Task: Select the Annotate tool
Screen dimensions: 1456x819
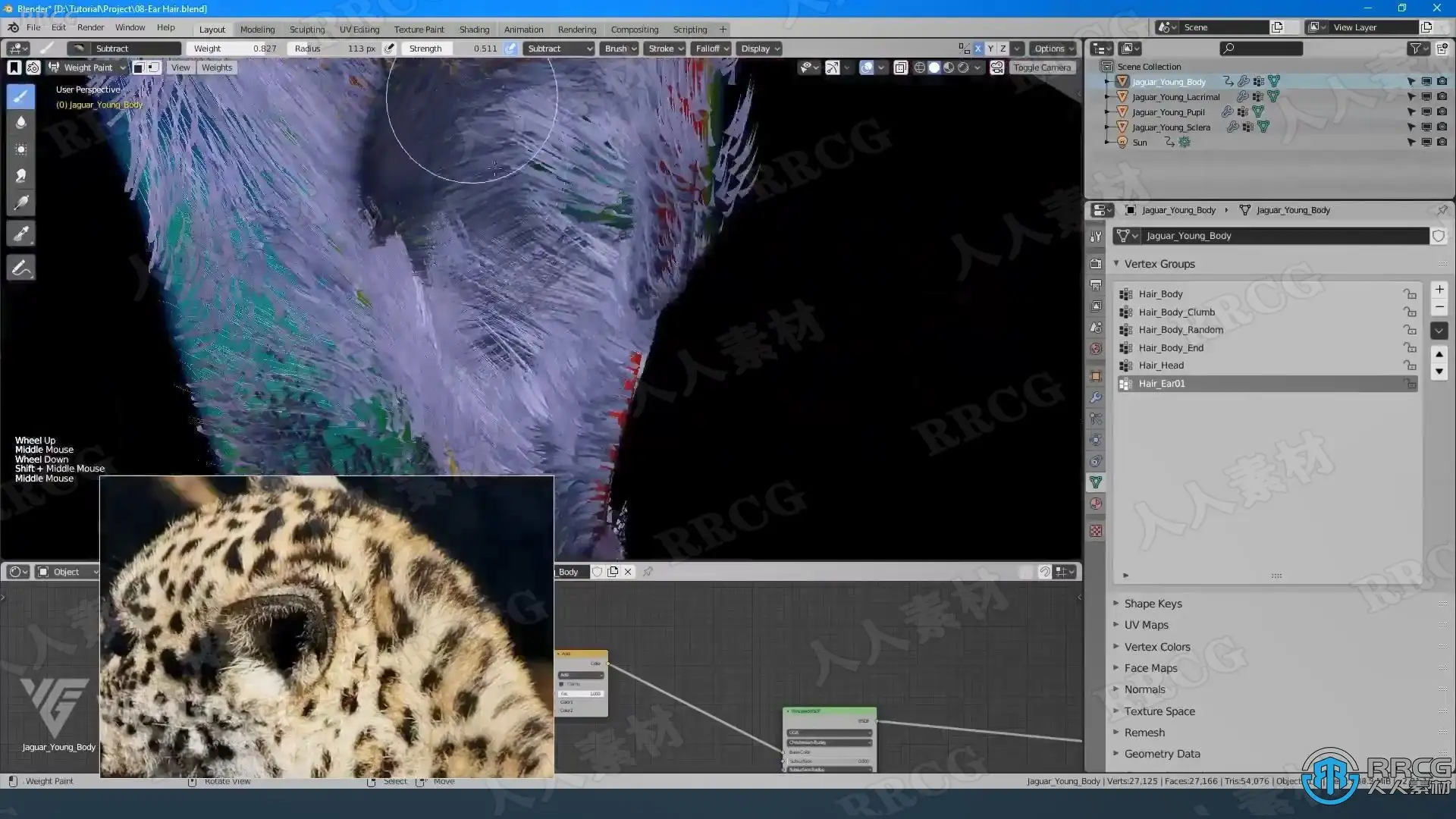Action: (20, 268)
